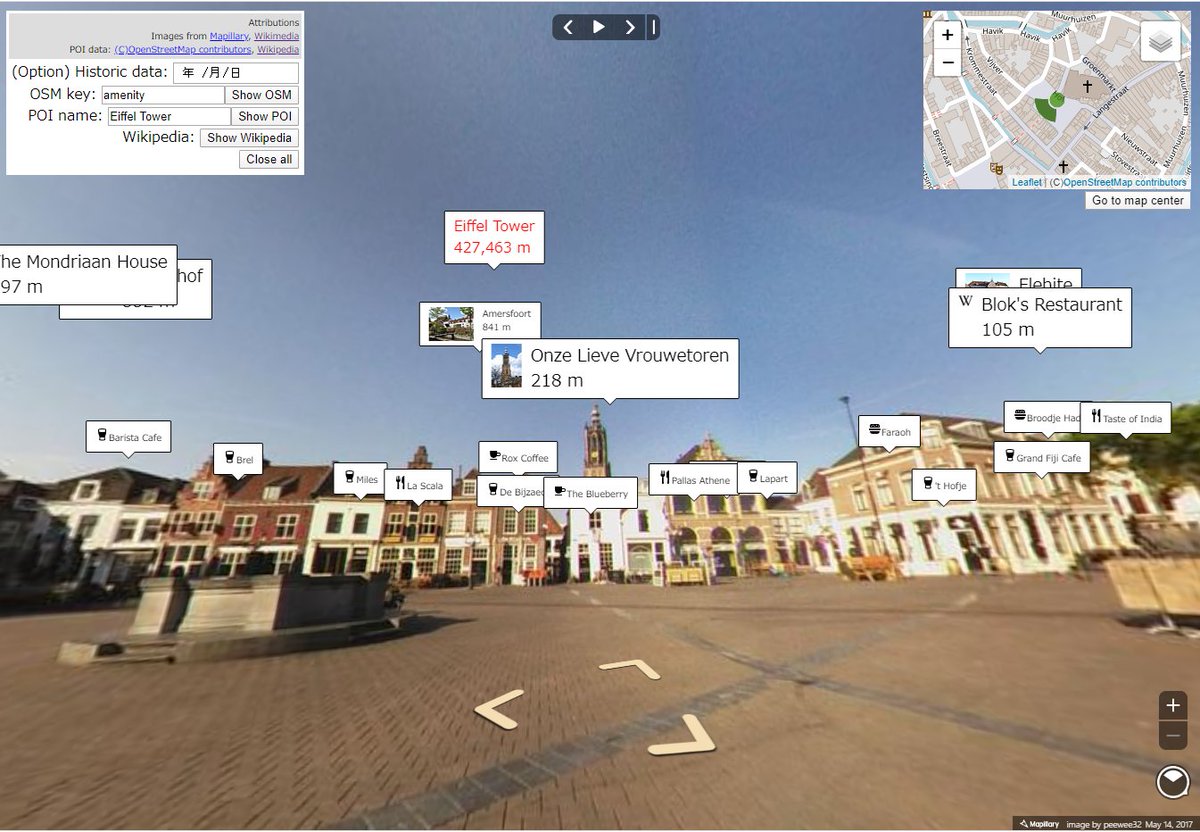This screenshot has width=1200, height=832.
Task: Open the Mapillary logo link at bottom
Action: tap(1037, 824)
